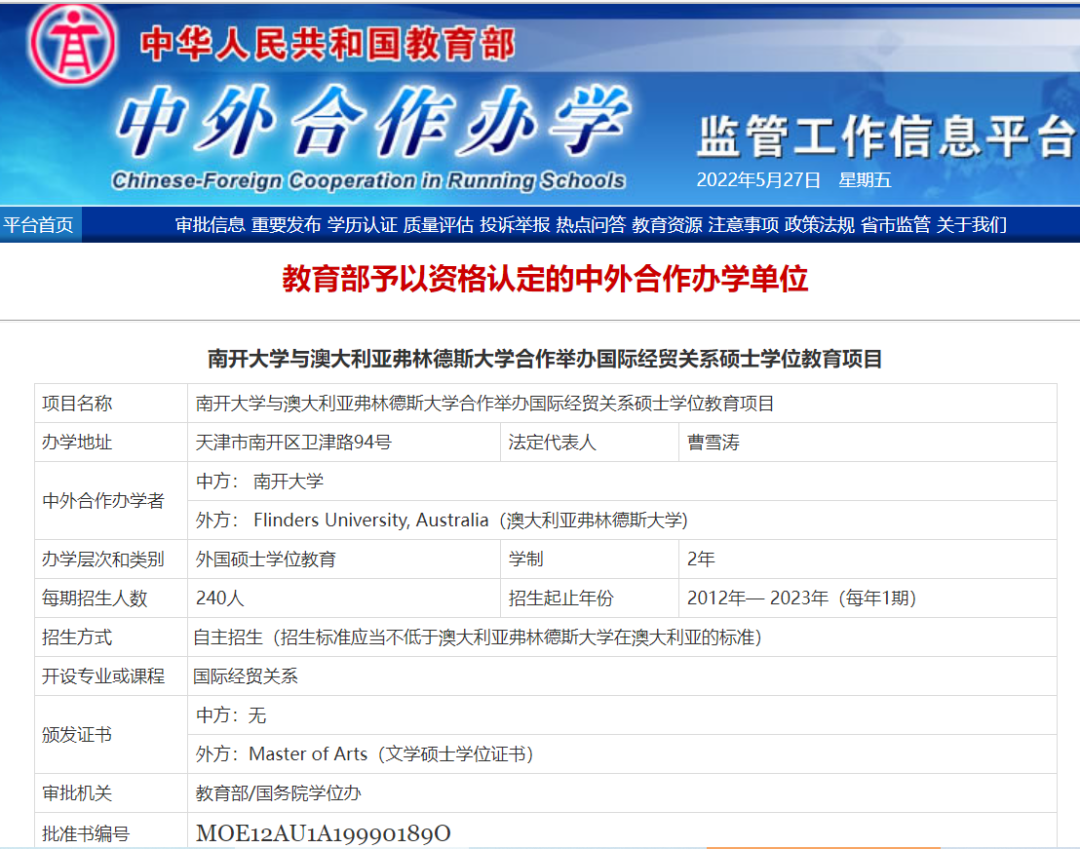The width and height of the screenshot is (1080, 849).
Task: Click 省市监管 in the navigation bar
Action: (895, 224)
